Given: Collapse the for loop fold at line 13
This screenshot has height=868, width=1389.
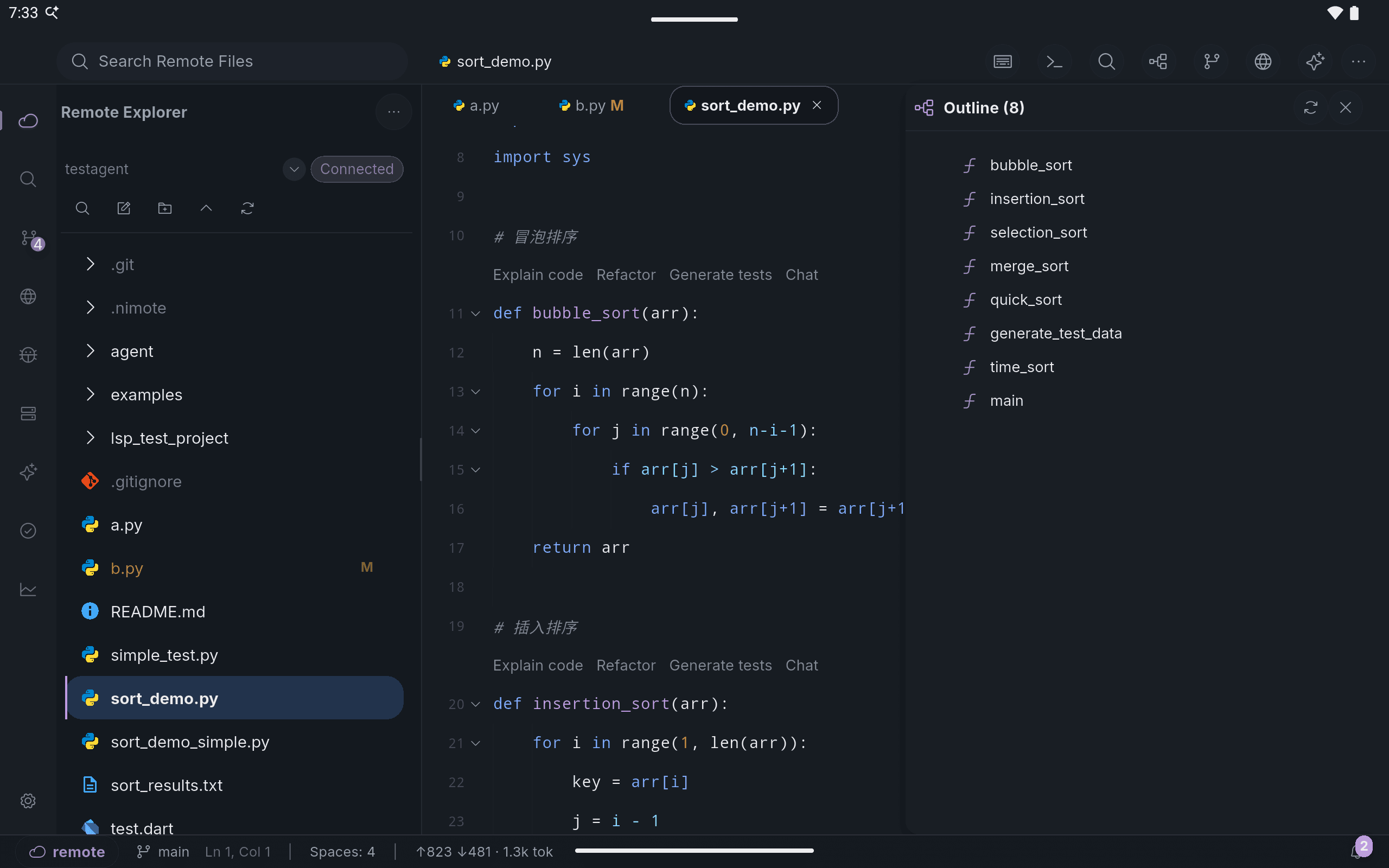Looking at the screenshot, I should pos(475,392).
